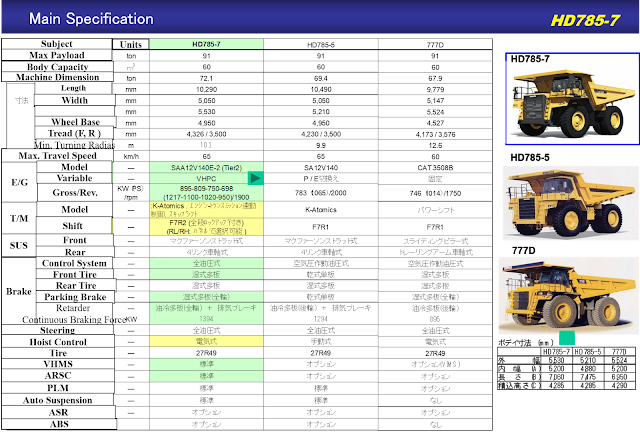640x436 pixels.
Task: Click the SUS group label
Action: 19,245
